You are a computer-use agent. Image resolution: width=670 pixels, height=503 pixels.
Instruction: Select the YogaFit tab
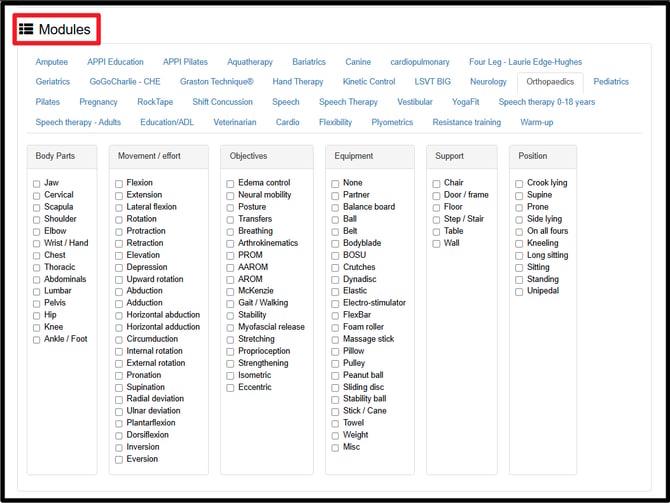465,102
